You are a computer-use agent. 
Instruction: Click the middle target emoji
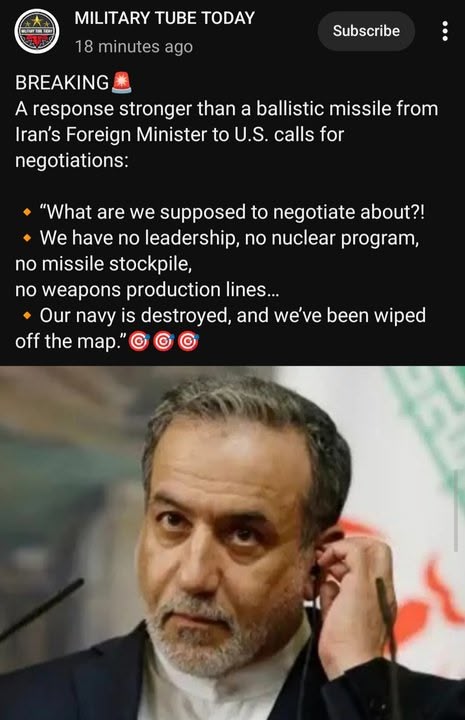coord(163,341)
